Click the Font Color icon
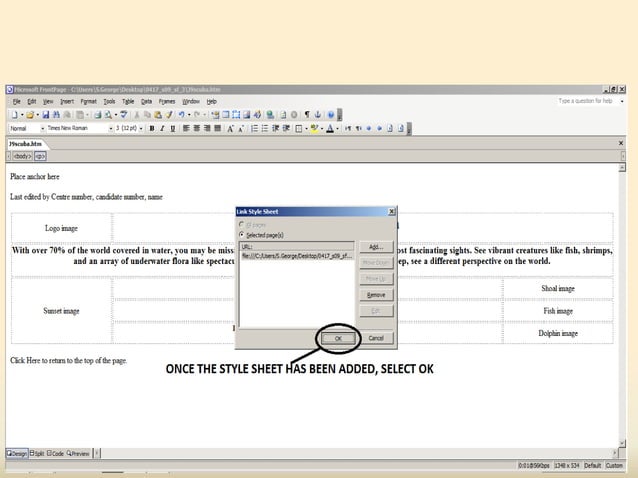Screen dimensions: 638x478 pyautogui.click(x=329, y=129)
